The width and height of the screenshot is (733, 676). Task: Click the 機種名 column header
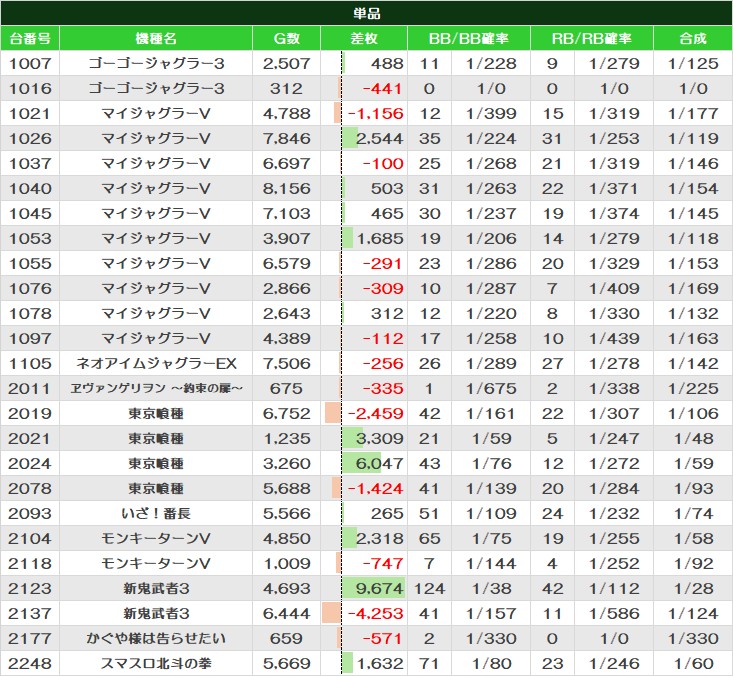[x=156, y=38]
